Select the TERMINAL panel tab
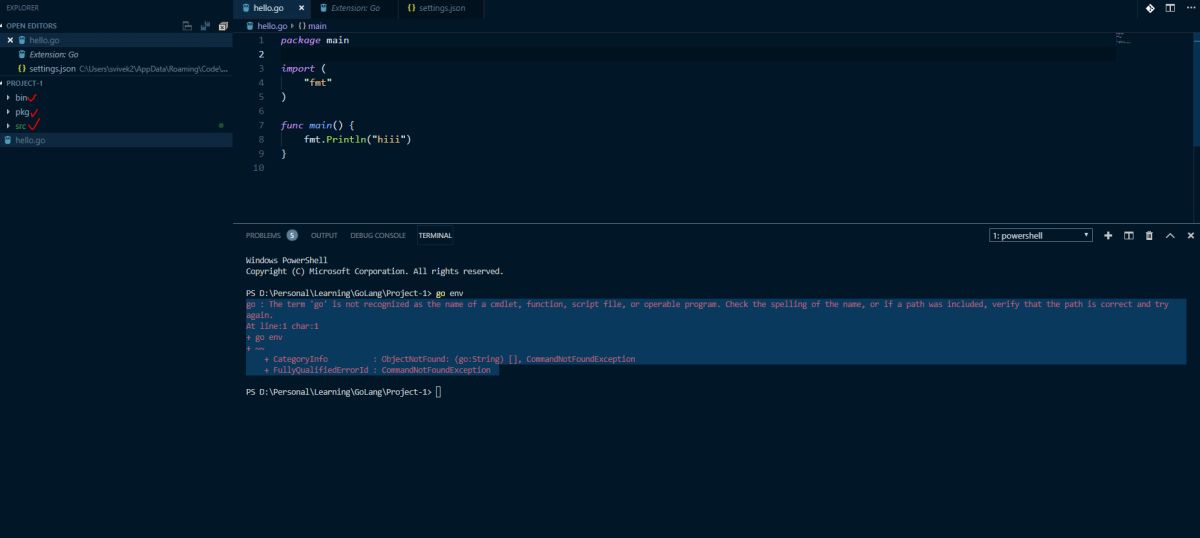The width and height of the screenshot is (1200, 538). point(435,235)
